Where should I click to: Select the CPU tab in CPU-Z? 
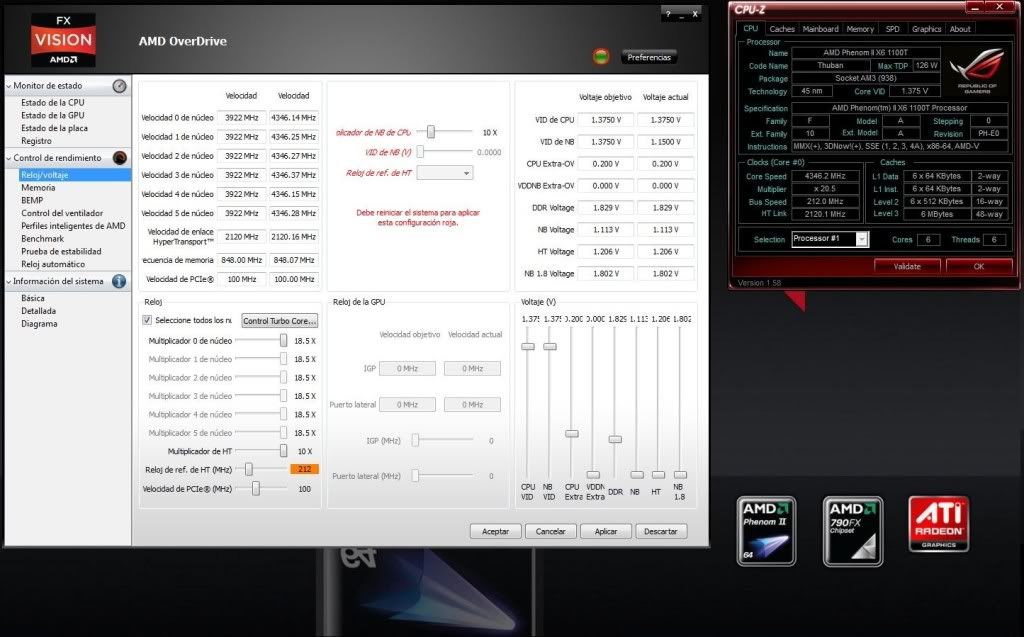tap(750, 29)
